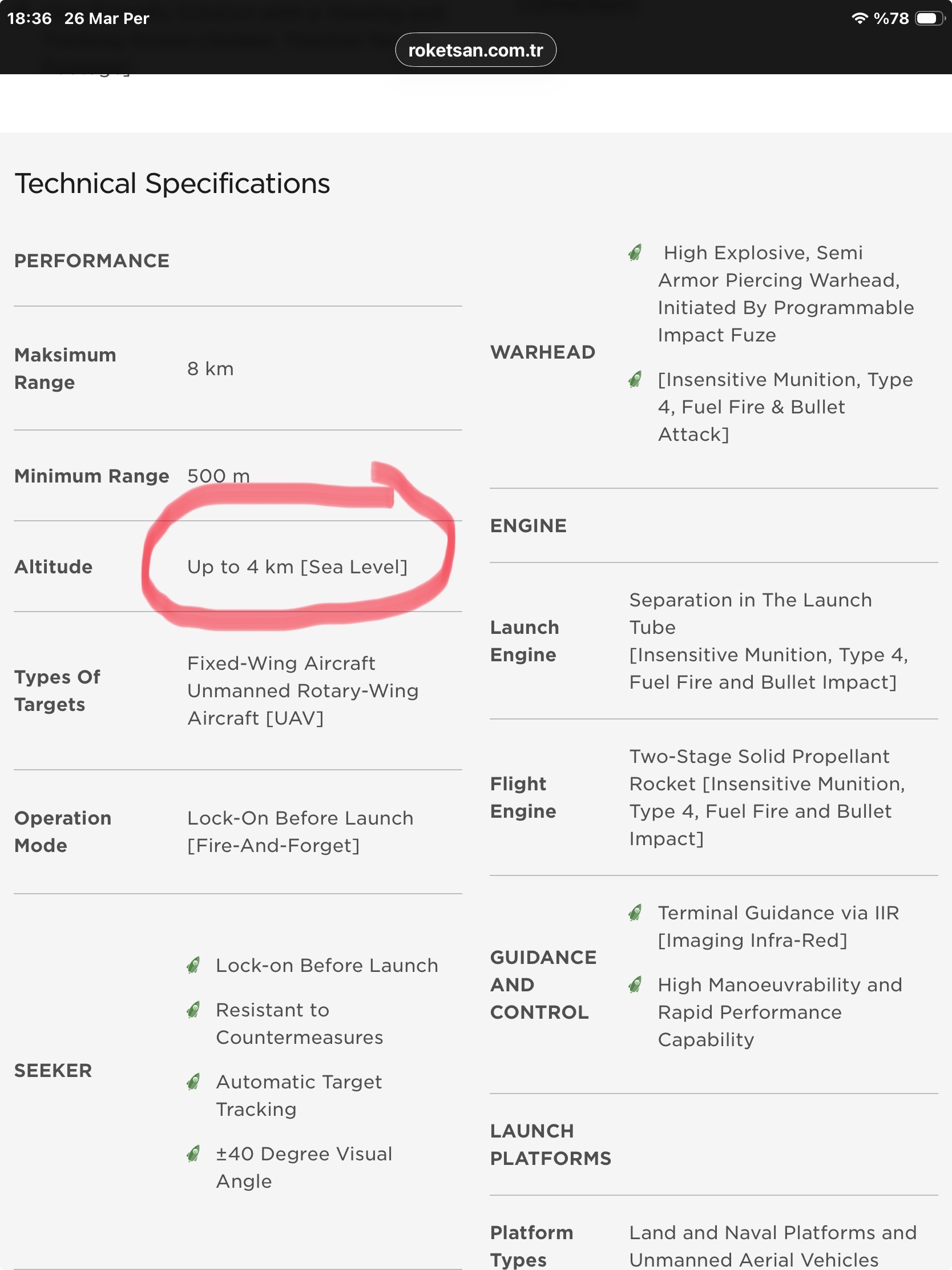Image resolution: width=952 pixels, height=1270 pixels.
Task: Click rocket bullet beside Insensitive Munition warhead entry
Action: point(635,380)
